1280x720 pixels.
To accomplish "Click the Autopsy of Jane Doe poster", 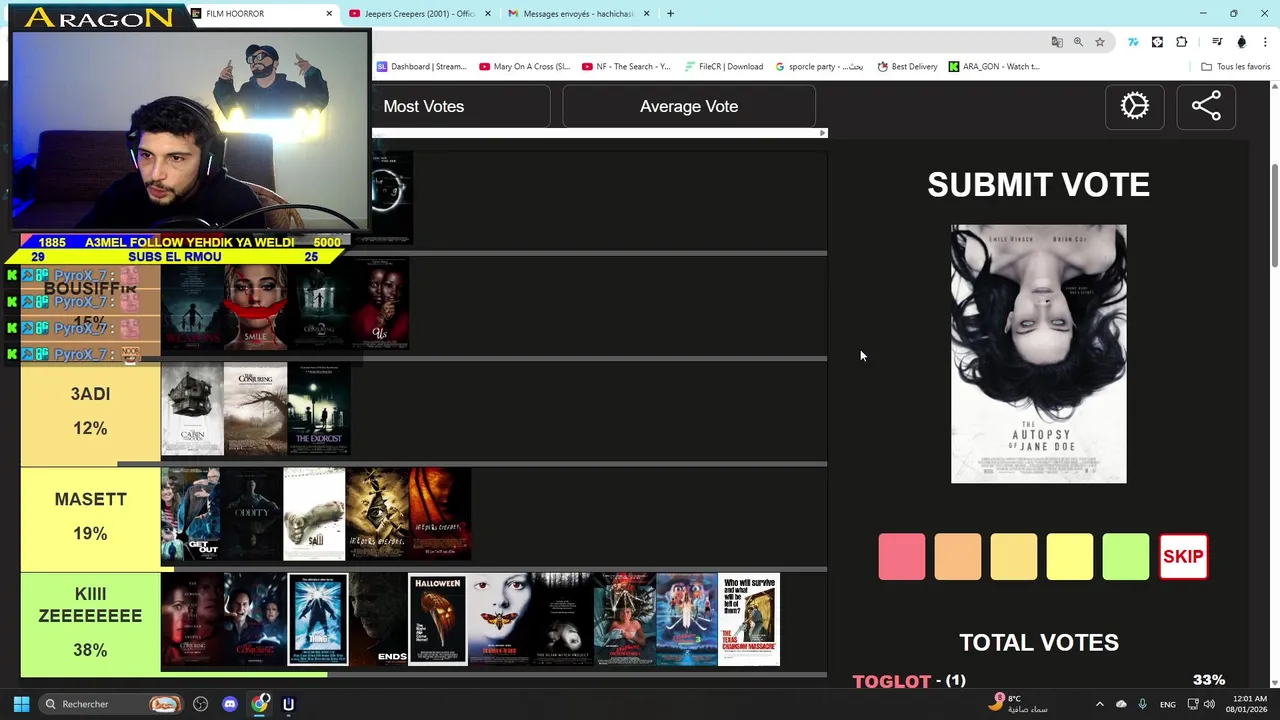I will (x=1038, y=354).
